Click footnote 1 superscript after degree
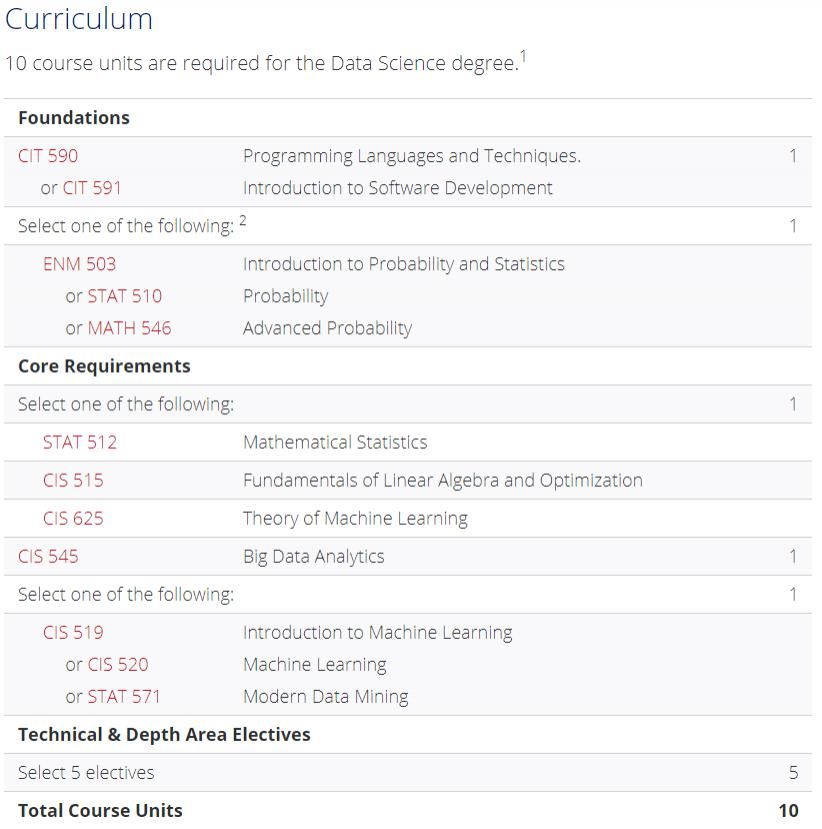 pyautogui.click(x=523, y=56)
